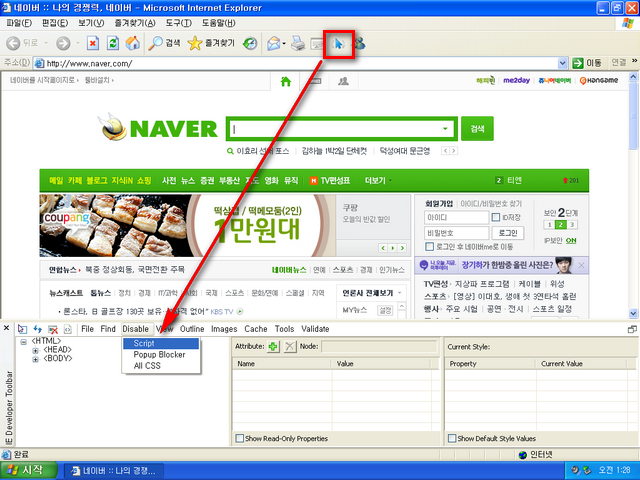Viewport: 640px width, 480px height.
Task: Click the 로그인 login button
Action: click(x=508, y=233)
